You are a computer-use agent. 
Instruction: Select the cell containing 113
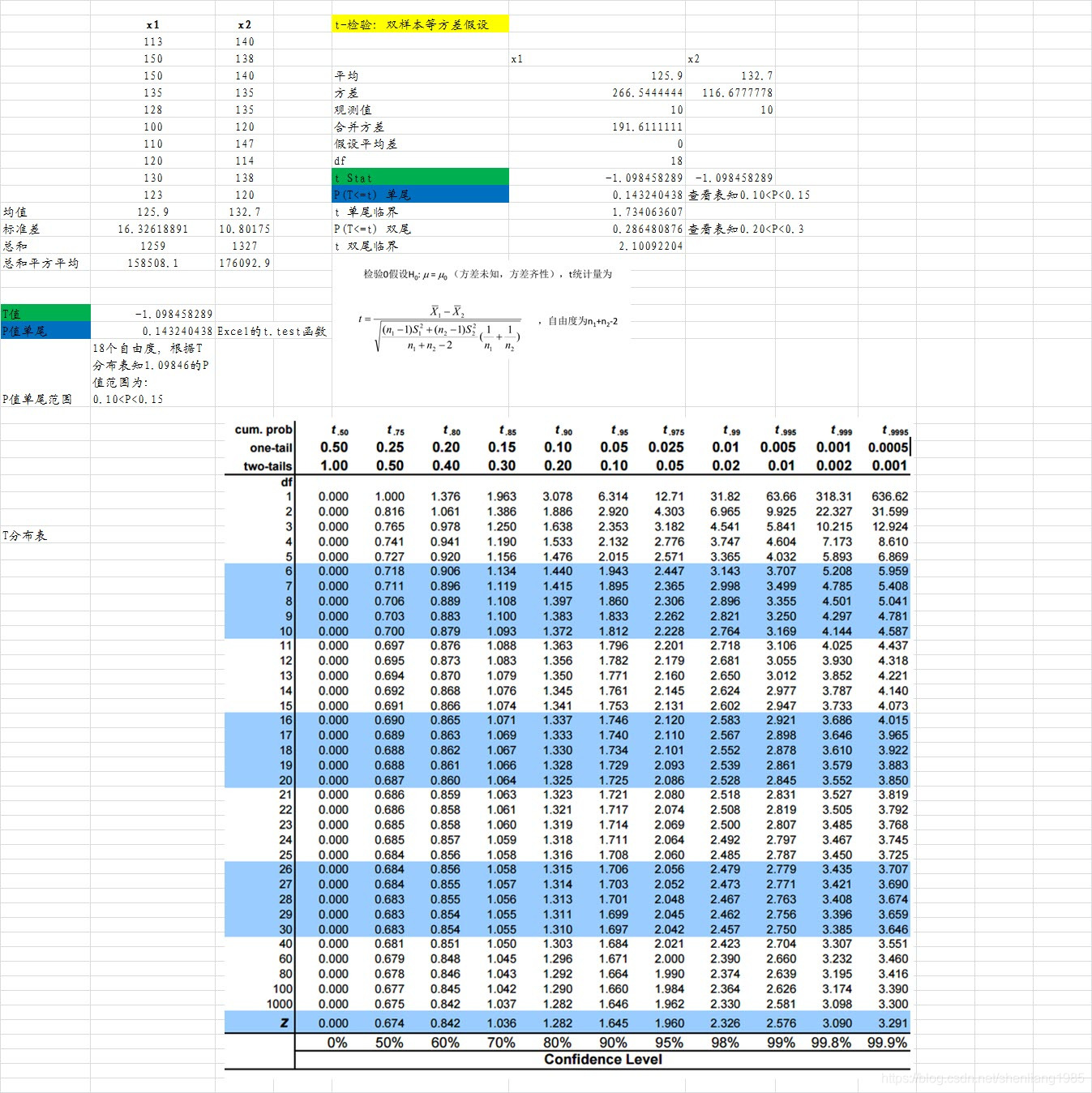[x=153, y=41]
